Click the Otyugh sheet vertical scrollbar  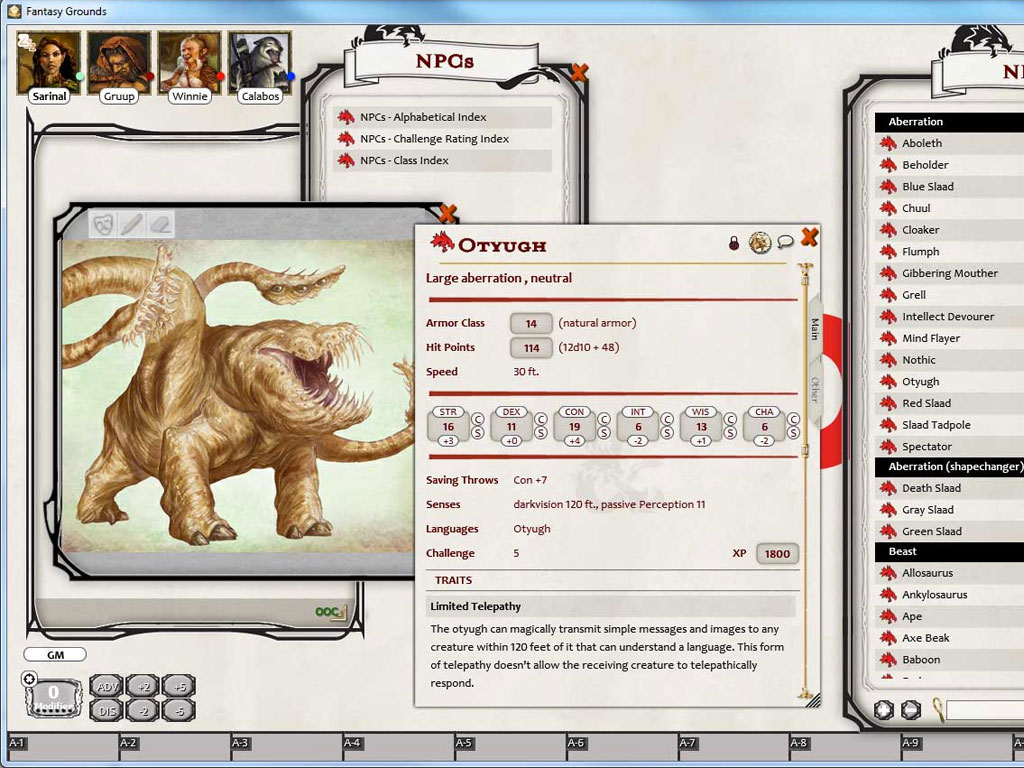802,480
